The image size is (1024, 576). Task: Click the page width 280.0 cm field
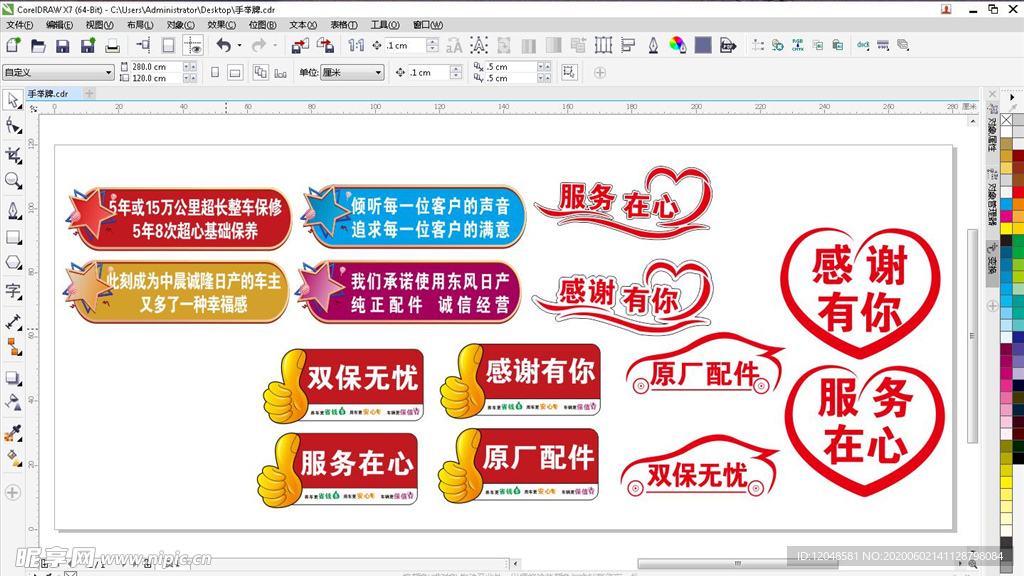156,67
